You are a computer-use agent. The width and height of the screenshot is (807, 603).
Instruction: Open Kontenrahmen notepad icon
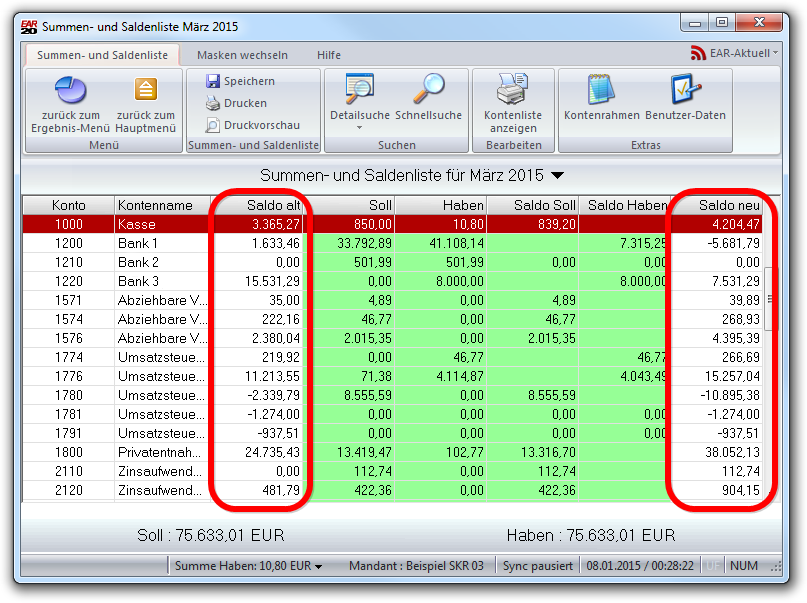click(x=601, y=90)
